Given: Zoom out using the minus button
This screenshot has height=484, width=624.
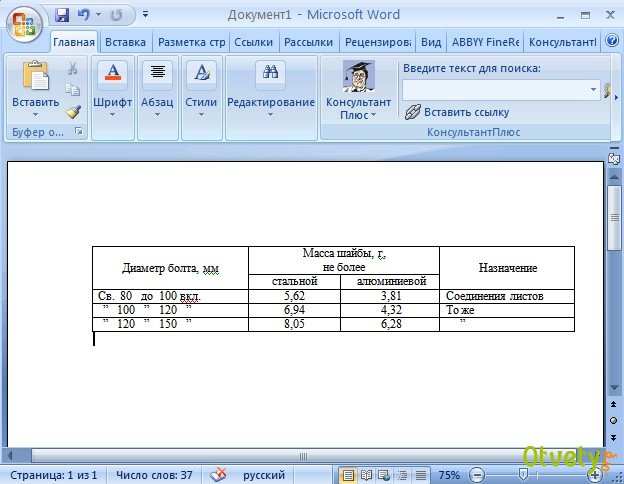Looking at the screenshot, I should [x=478, y=475].
